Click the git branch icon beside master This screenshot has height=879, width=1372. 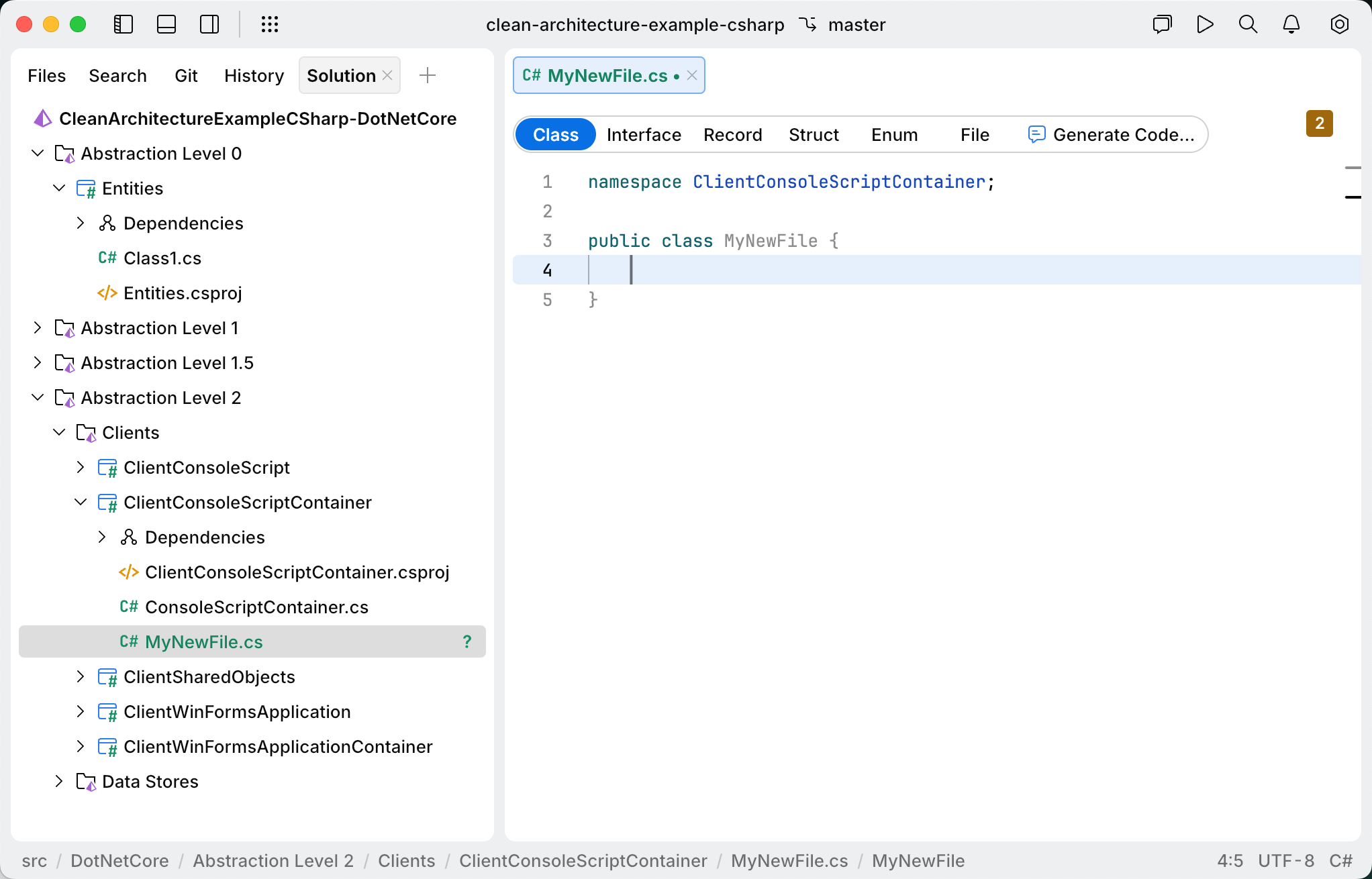[x=808, y=24]
